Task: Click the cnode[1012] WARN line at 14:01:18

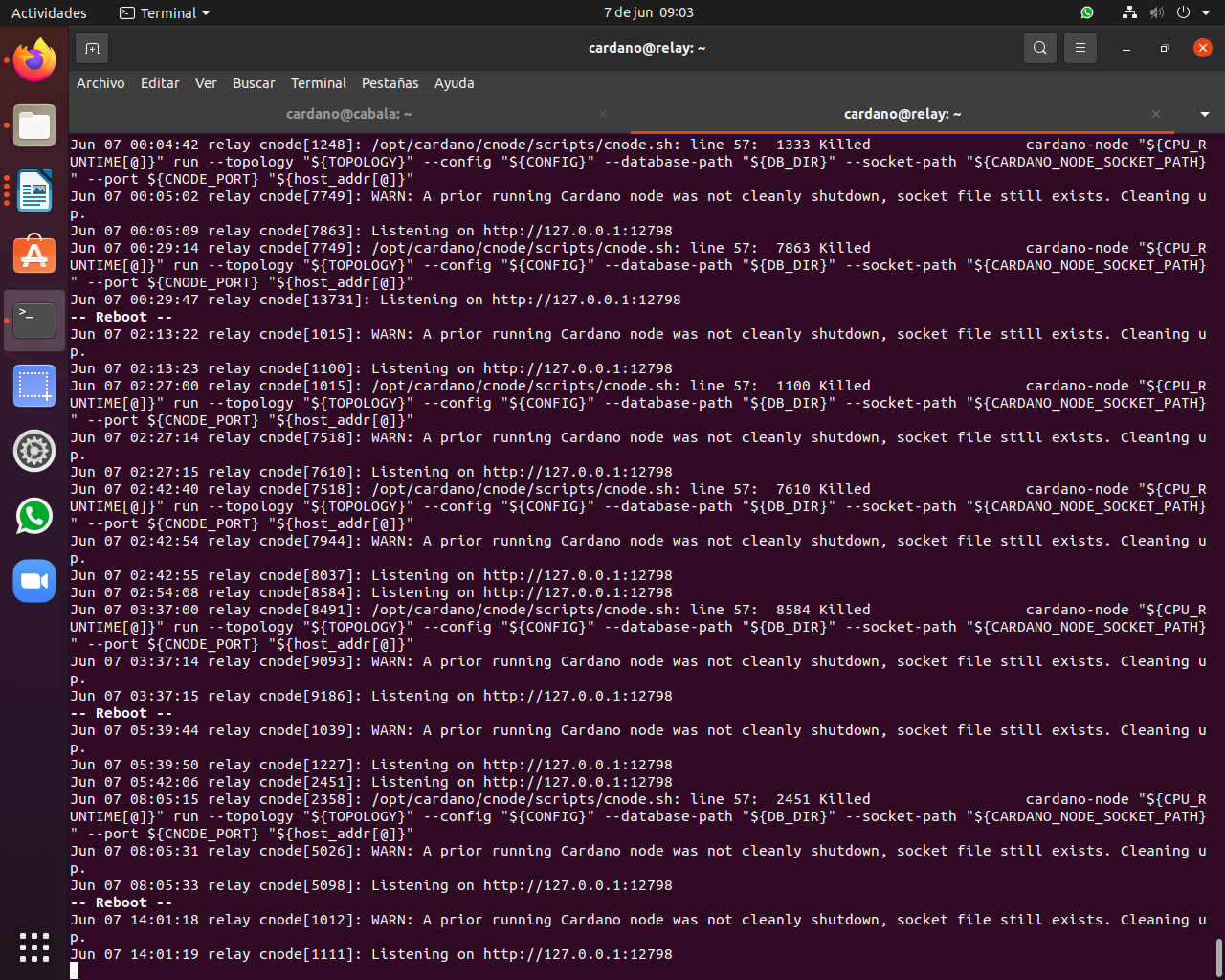Action: click(x=638, y=928)
